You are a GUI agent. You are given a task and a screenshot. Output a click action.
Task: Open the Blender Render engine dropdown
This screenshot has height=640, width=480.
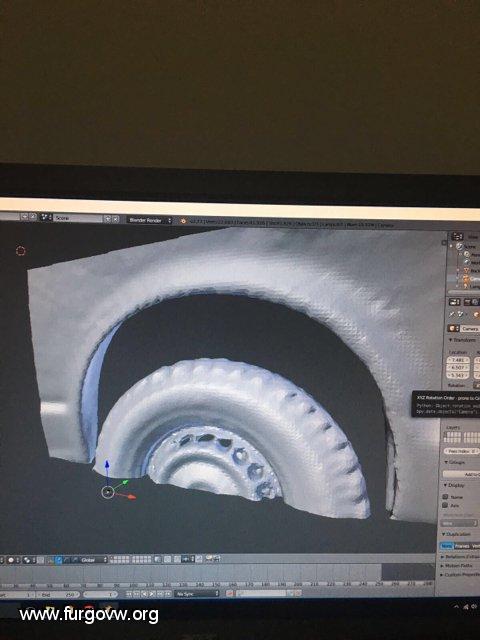149,220
